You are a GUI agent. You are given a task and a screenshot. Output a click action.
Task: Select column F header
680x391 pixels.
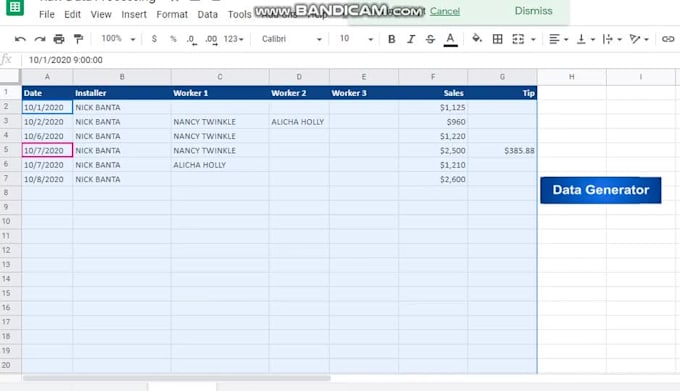pyautogui.click(x=433, y=77)
